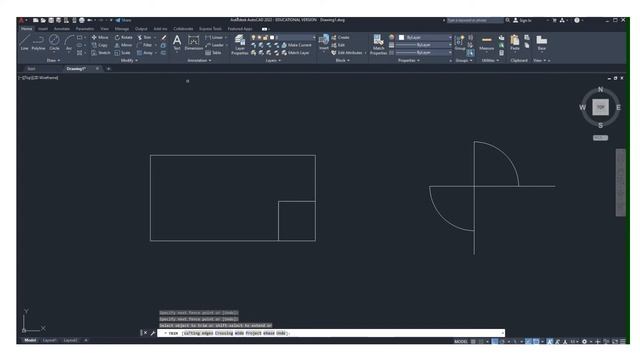Click the TOP face of the ViewCube
The height and width of the screenshot is (360, 640).
click(x=600, y=107)
